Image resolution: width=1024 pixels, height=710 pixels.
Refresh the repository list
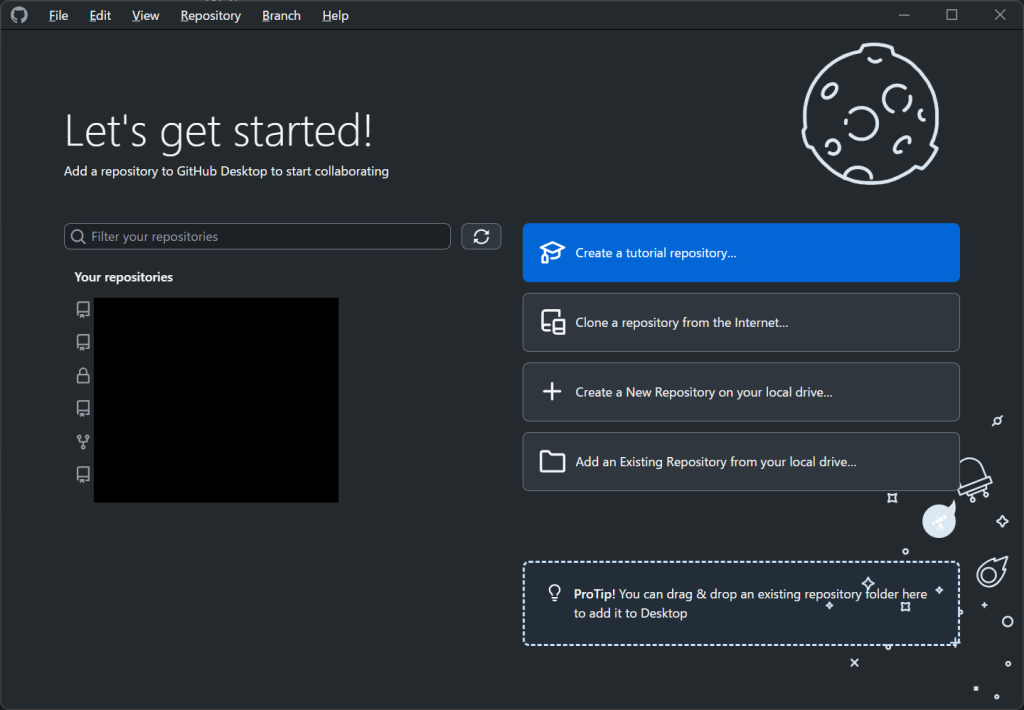tap(481, 236)
